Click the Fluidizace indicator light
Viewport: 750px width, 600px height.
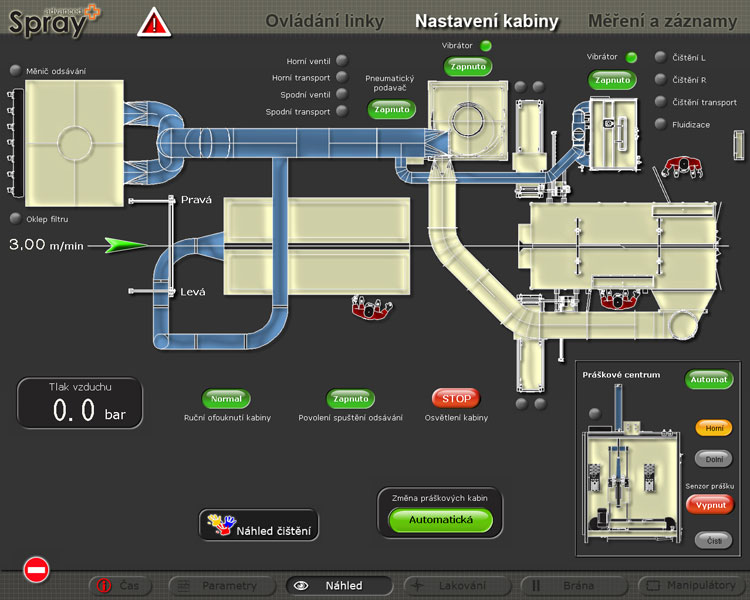point(660,124)
